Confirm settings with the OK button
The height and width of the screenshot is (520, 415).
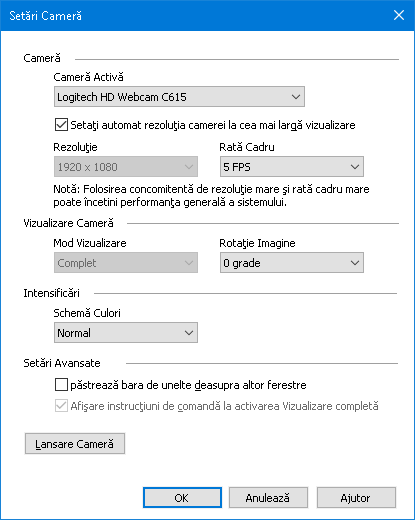click(182, 498)
